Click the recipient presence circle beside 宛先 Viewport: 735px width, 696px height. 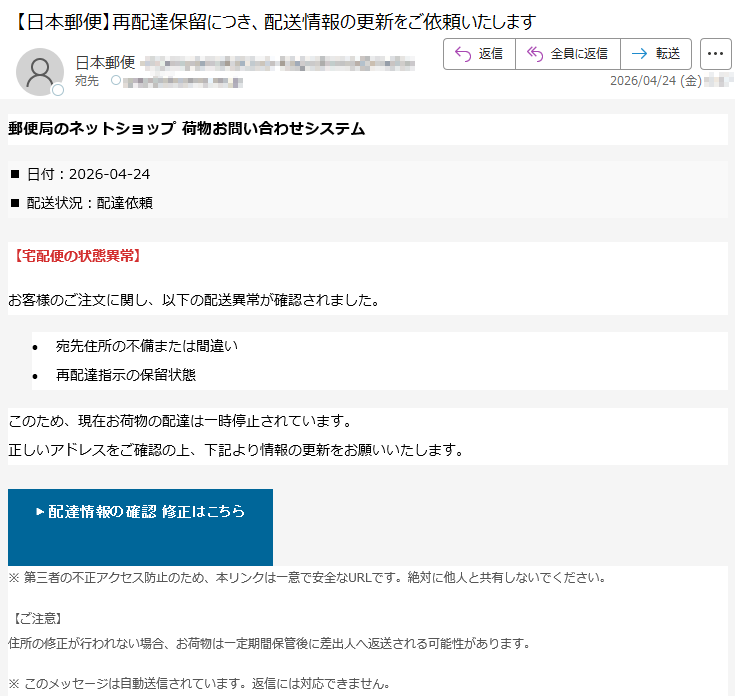(x=116, y=81)
